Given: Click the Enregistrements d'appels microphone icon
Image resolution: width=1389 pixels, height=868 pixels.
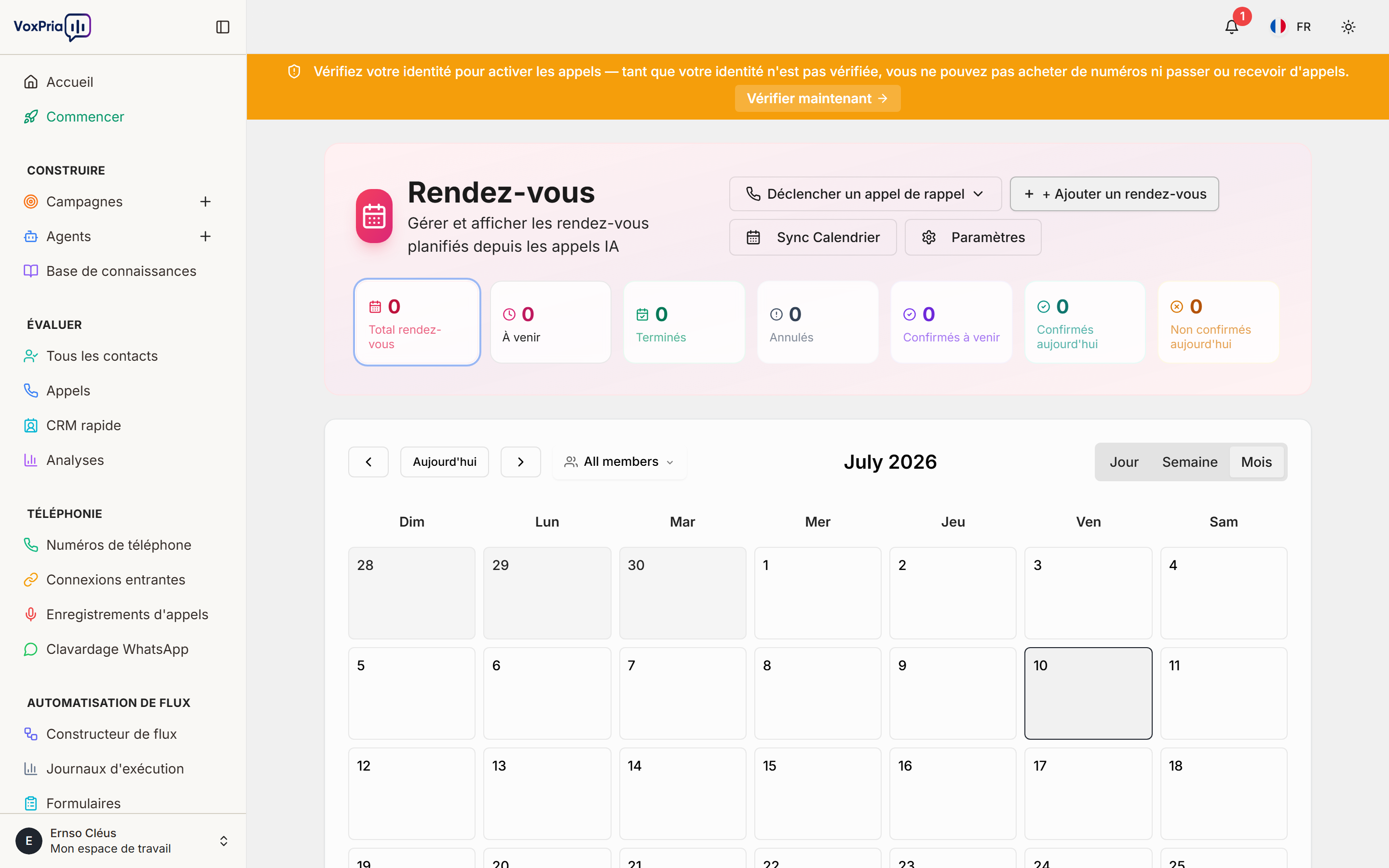Looking at the screenshot, I should tap(31, 614).
